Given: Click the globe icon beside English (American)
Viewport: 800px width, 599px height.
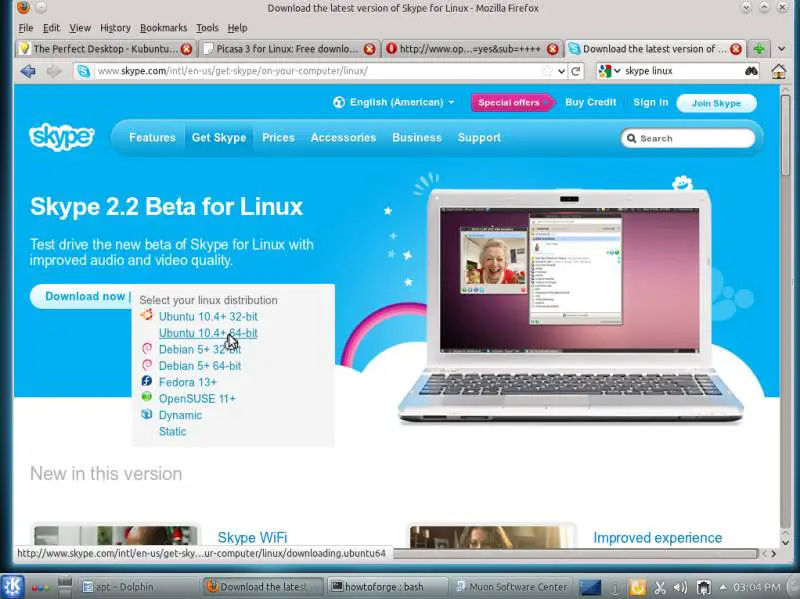Looking at the screenshot, I should pos(339,103).
